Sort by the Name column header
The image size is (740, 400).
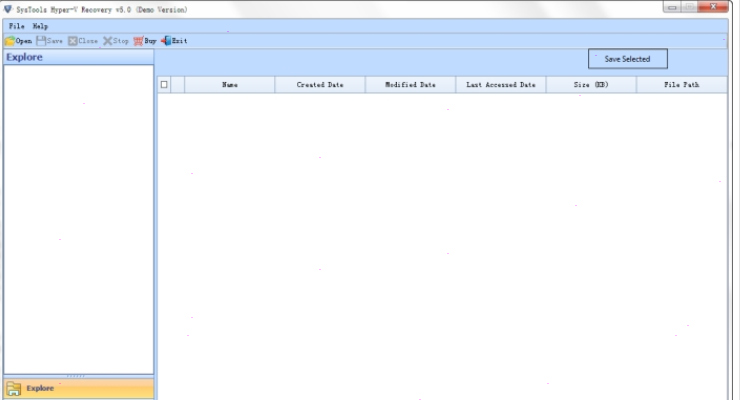[230, 85]
